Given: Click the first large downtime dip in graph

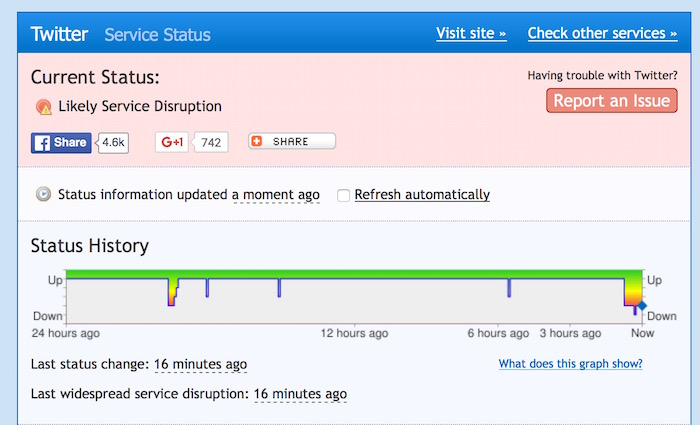Looking at the screenshot, I should 171,293.
